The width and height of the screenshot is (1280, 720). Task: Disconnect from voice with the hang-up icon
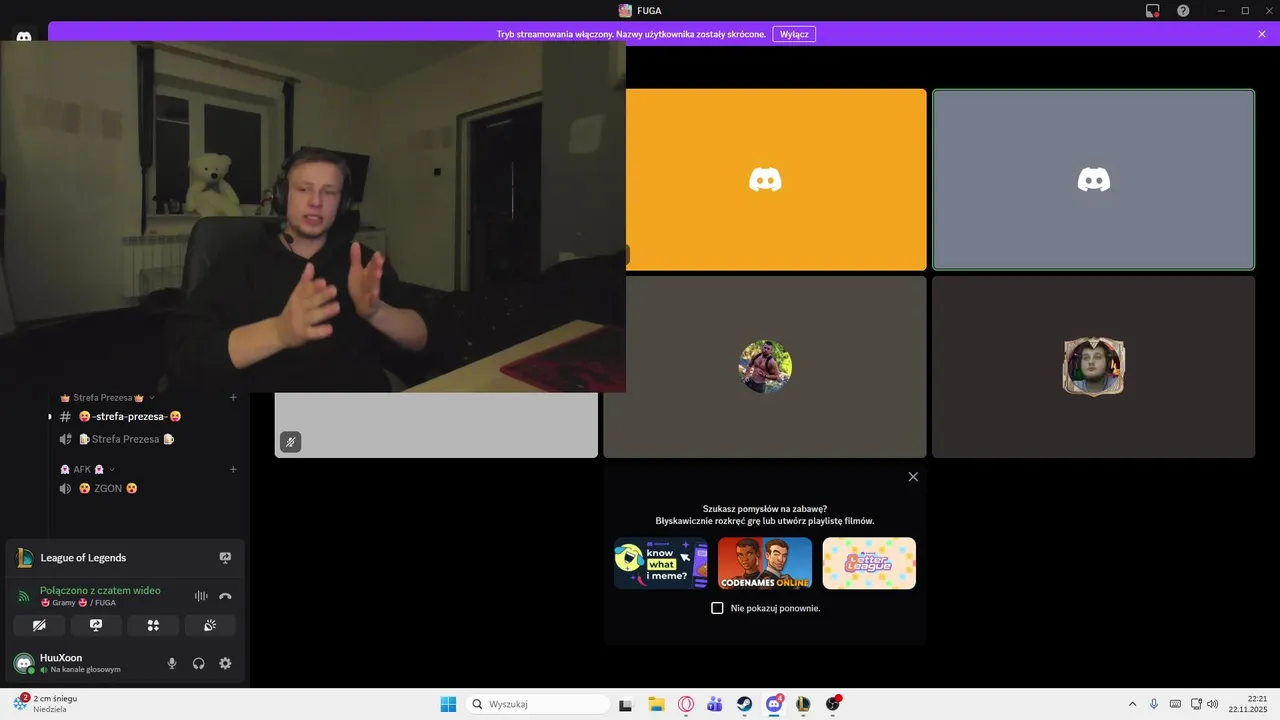click(x=225, y=596)
